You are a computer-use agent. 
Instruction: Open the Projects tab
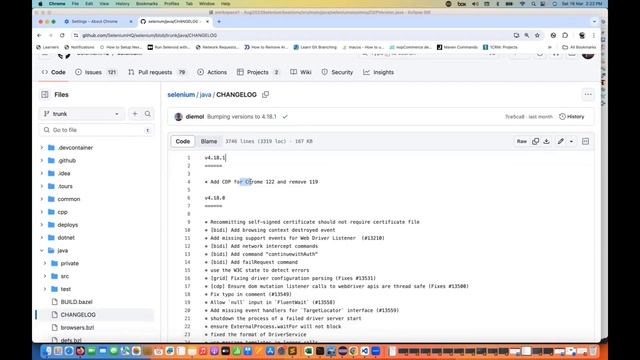click(x=258, y=72)
